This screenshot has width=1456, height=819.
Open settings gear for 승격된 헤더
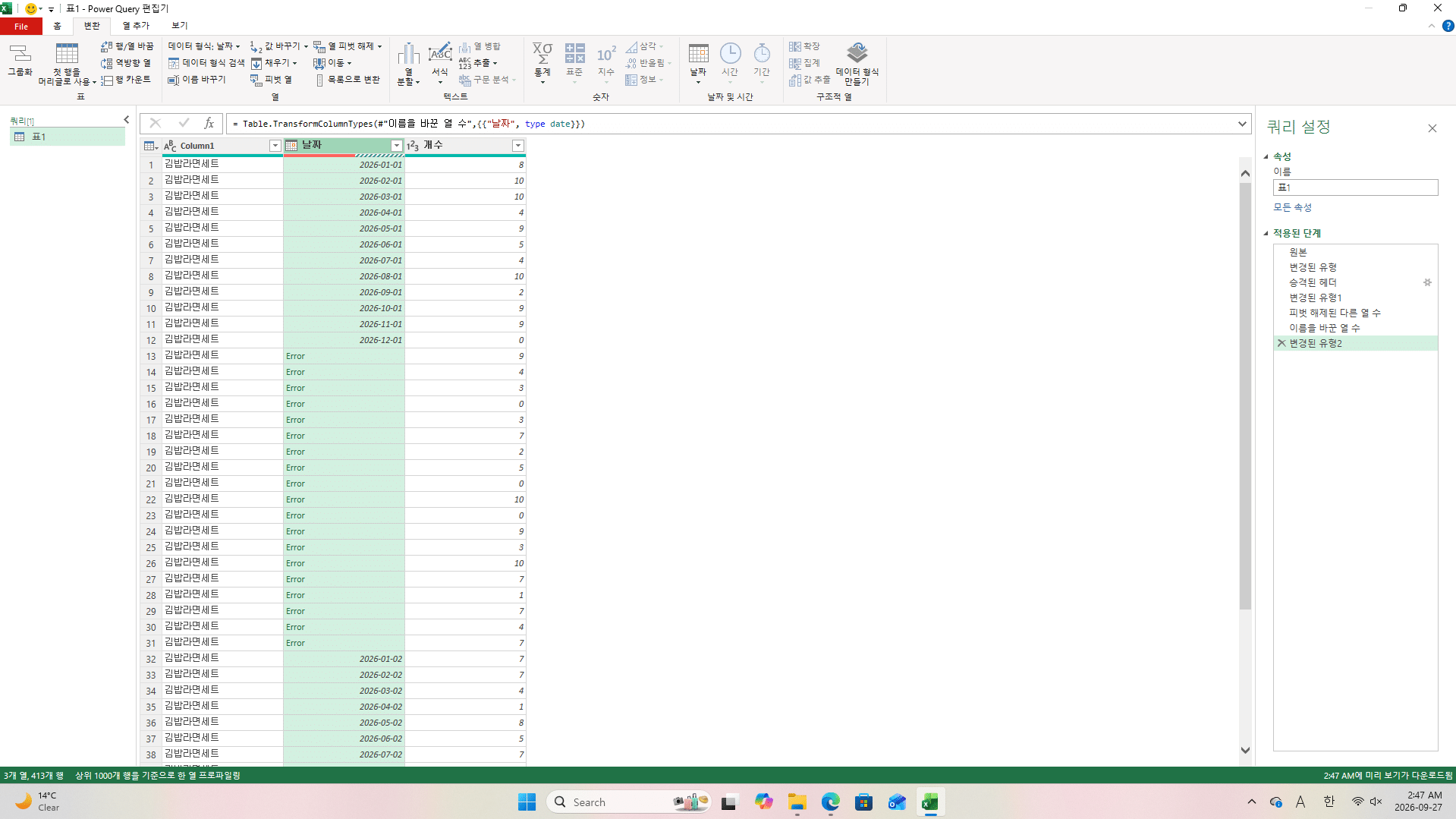point(1427,282)
